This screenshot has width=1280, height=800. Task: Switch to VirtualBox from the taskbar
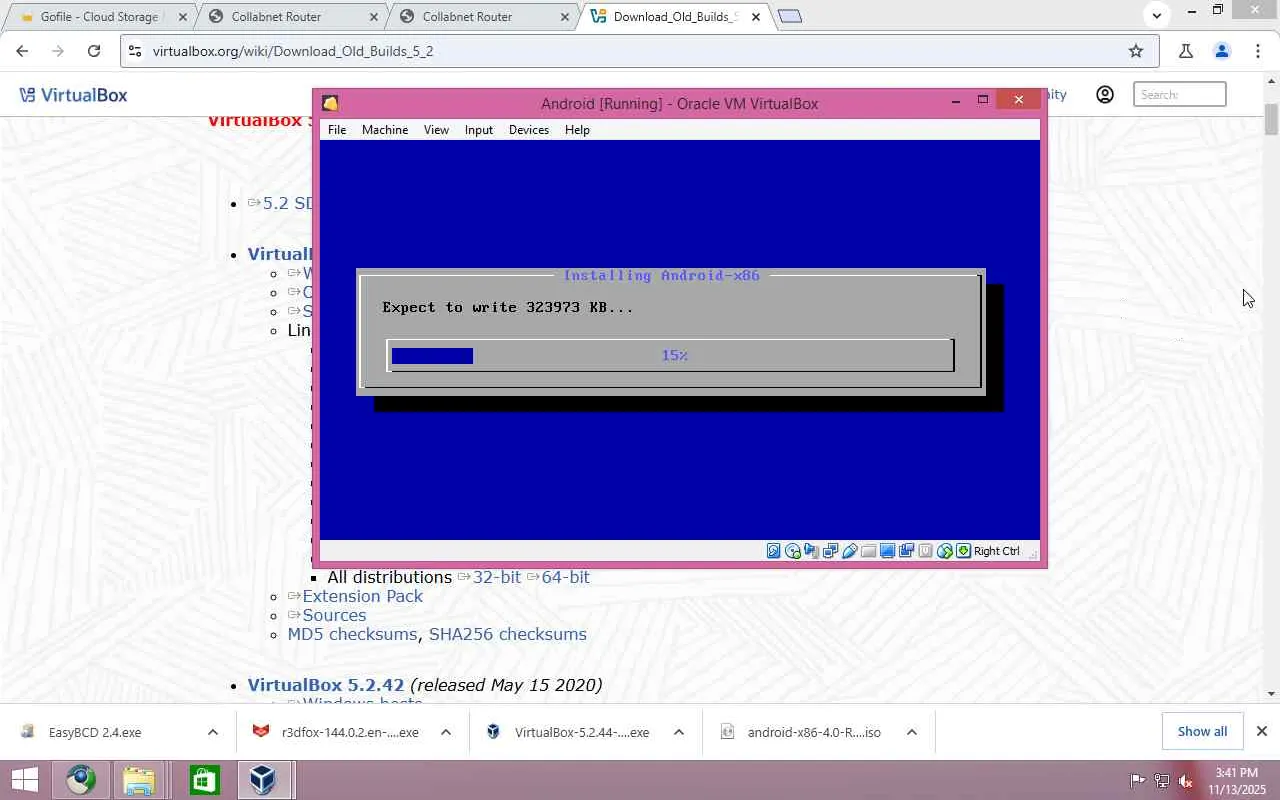263,780
